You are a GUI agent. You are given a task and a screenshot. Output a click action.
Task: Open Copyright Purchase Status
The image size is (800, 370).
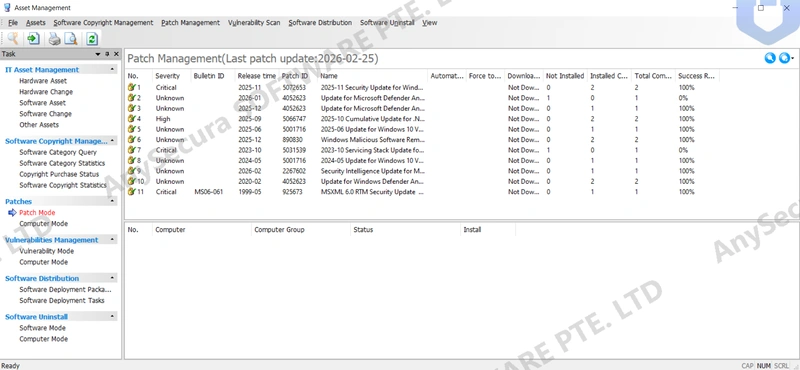(x=59, y=174)
